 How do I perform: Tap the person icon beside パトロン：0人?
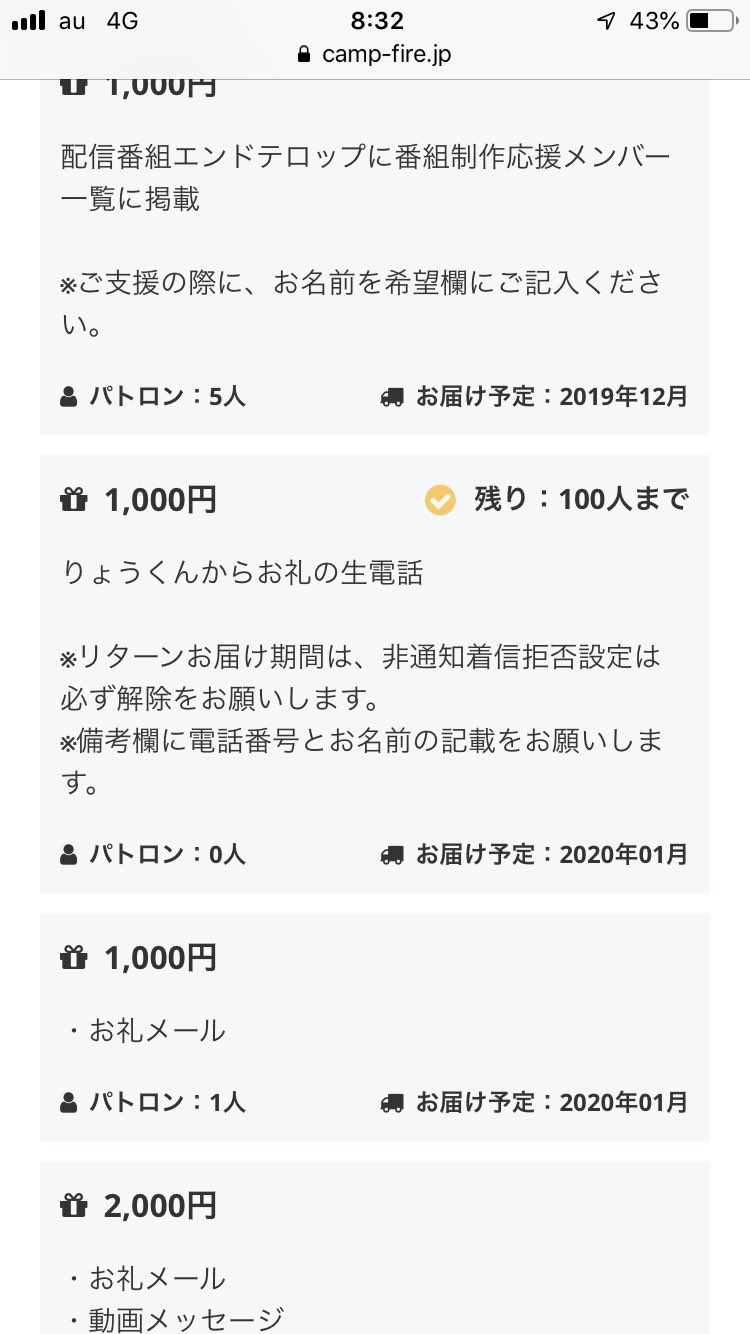tap(68, 855)
